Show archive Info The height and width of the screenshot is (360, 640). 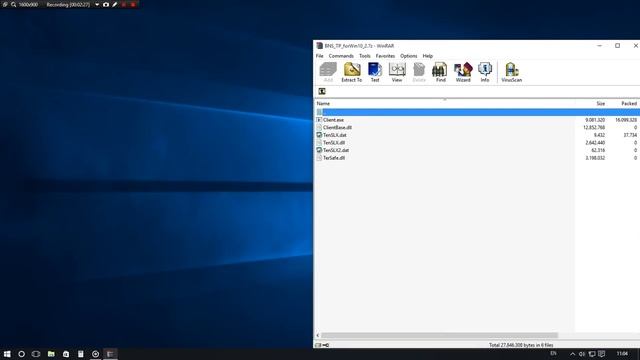484,72
